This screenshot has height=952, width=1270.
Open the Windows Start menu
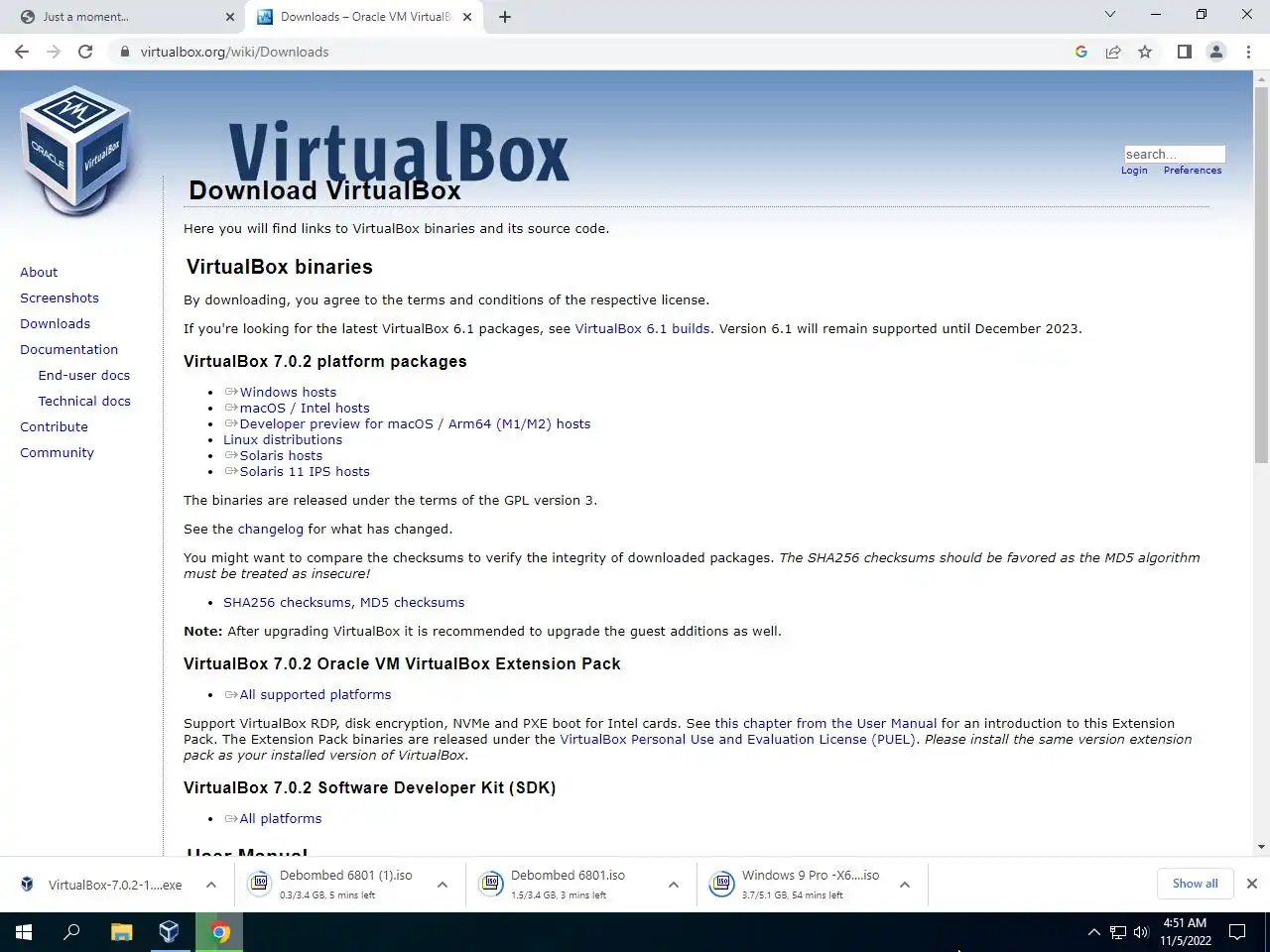24,932
